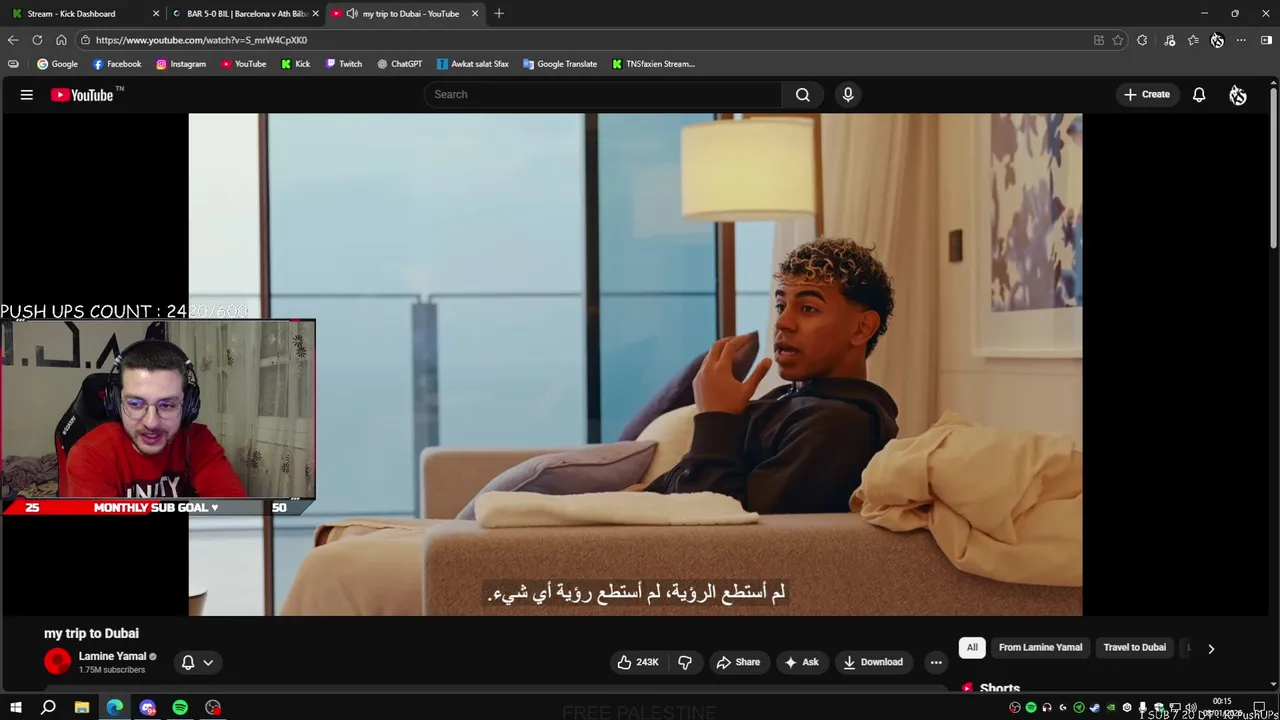Add this page to favorites star
Viewport: 1280px width, 720px height.
[1118, 40]
